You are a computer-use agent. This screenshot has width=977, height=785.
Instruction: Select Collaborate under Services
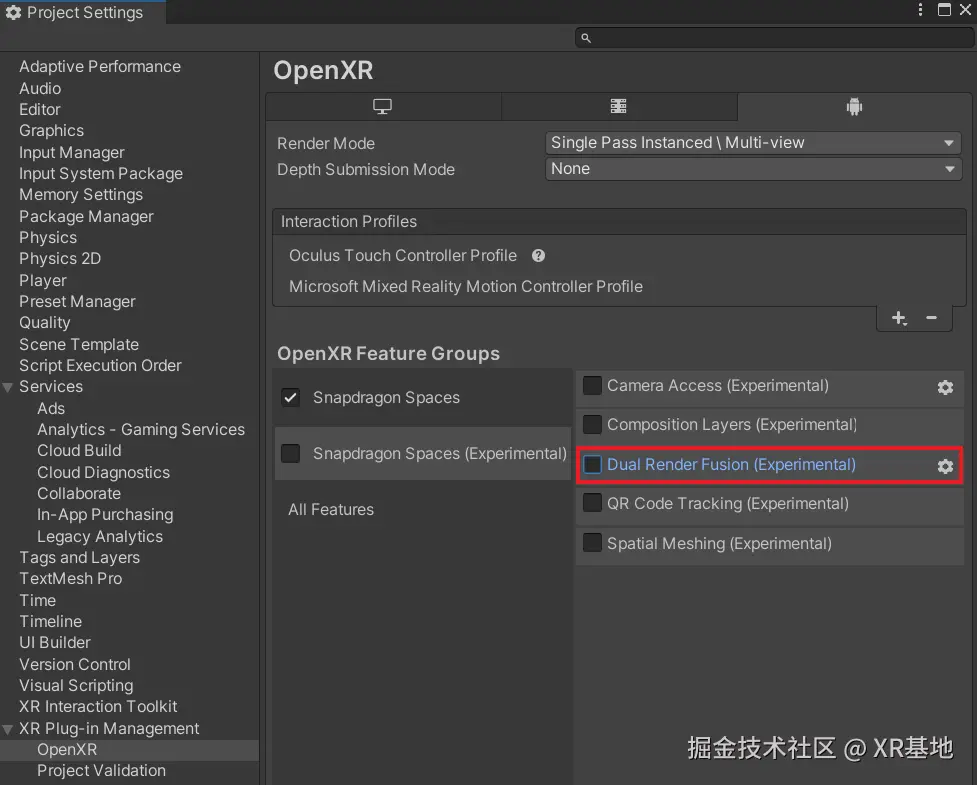point(79,493)
